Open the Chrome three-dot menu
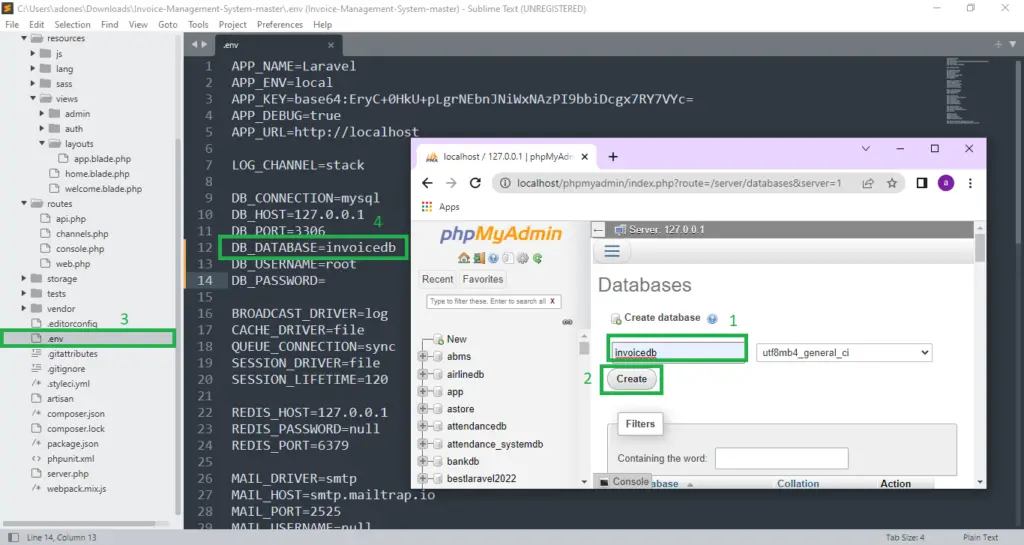The width and height of the screenshot is (1024, 545). 970,183
